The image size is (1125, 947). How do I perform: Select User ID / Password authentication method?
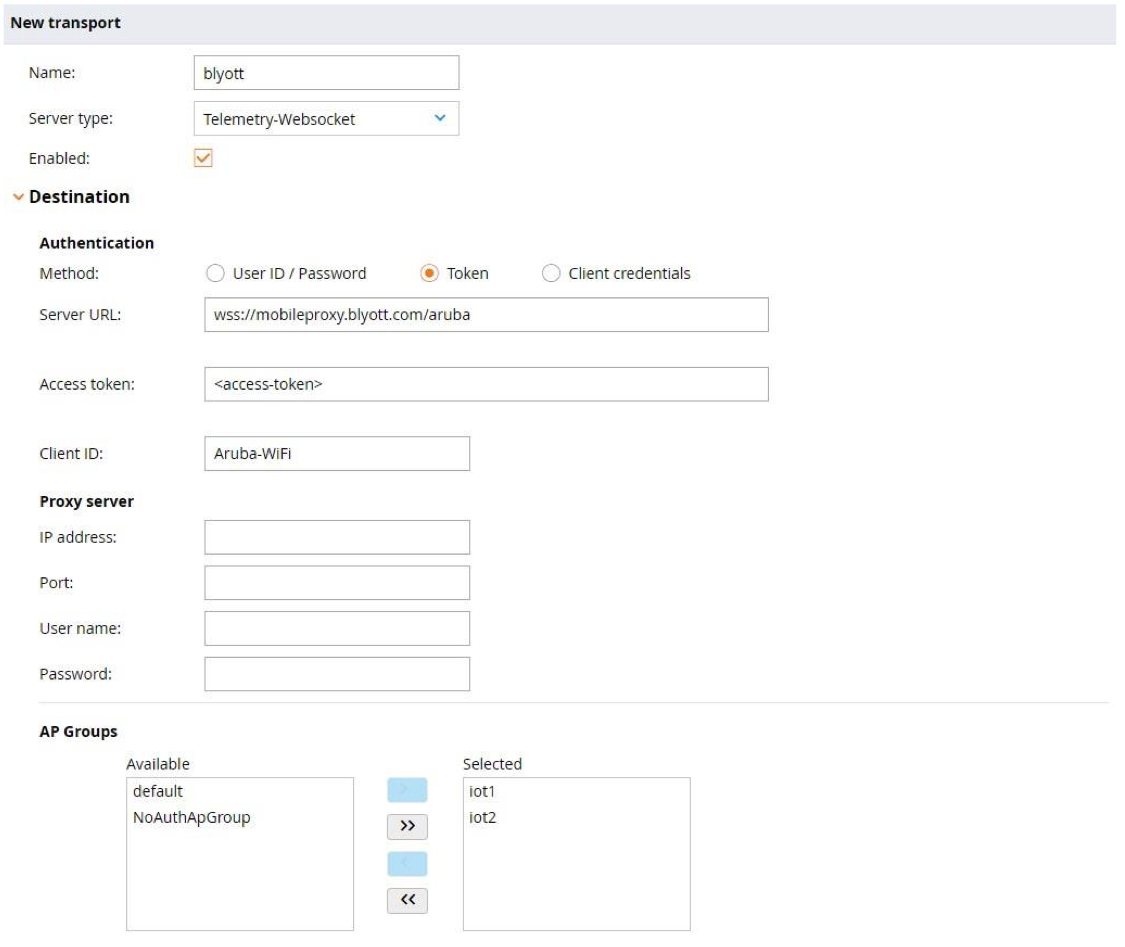212,273
